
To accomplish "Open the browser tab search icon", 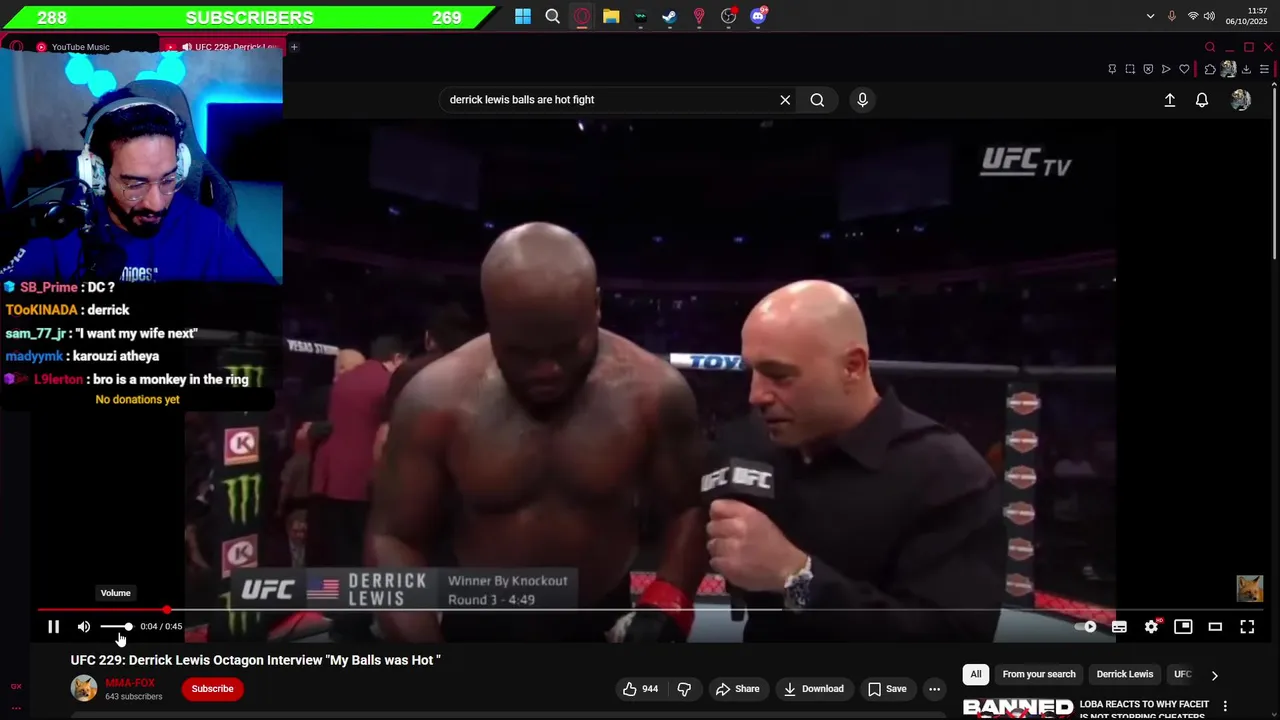I will [1210, 47].
